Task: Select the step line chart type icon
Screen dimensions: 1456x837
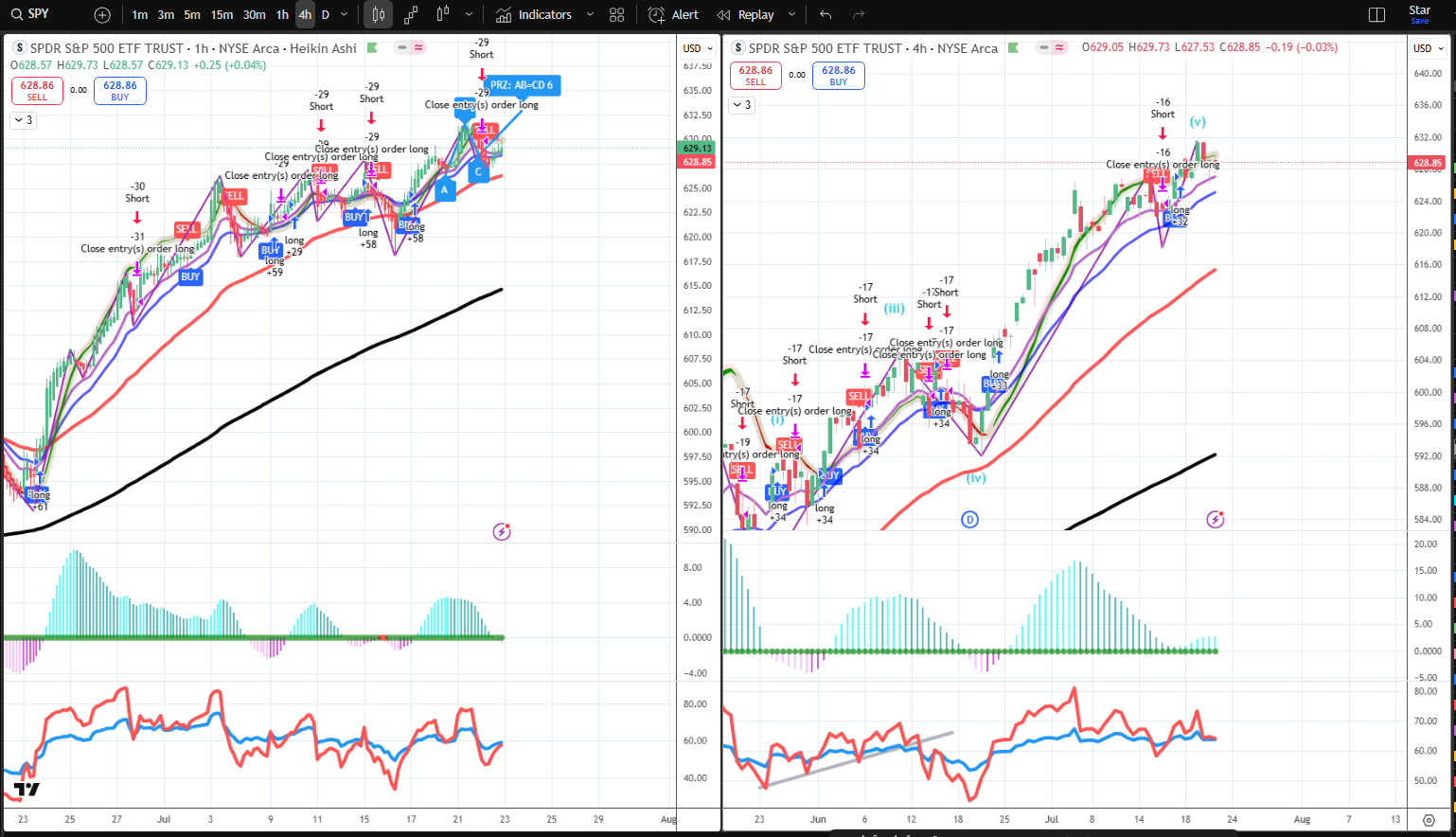Action: tap(411, 15)
